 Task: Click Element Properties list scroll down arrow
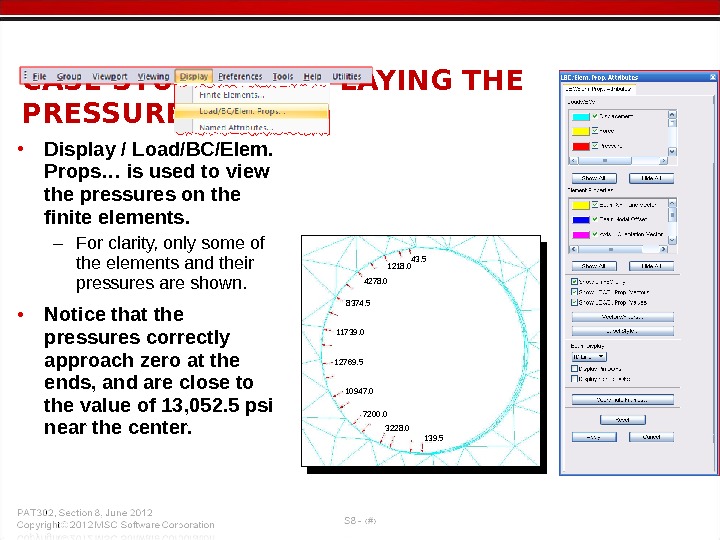[x=672, y=240]
